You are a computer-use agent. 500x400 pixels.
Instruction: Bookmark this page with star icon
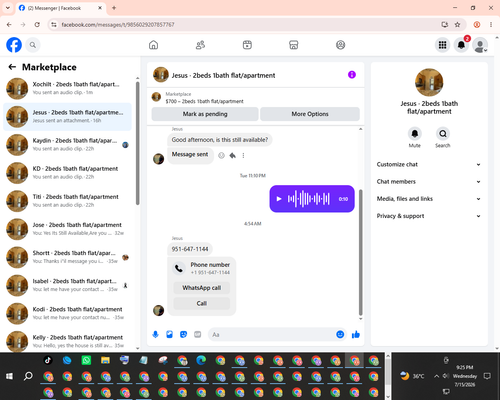[457, 24]
